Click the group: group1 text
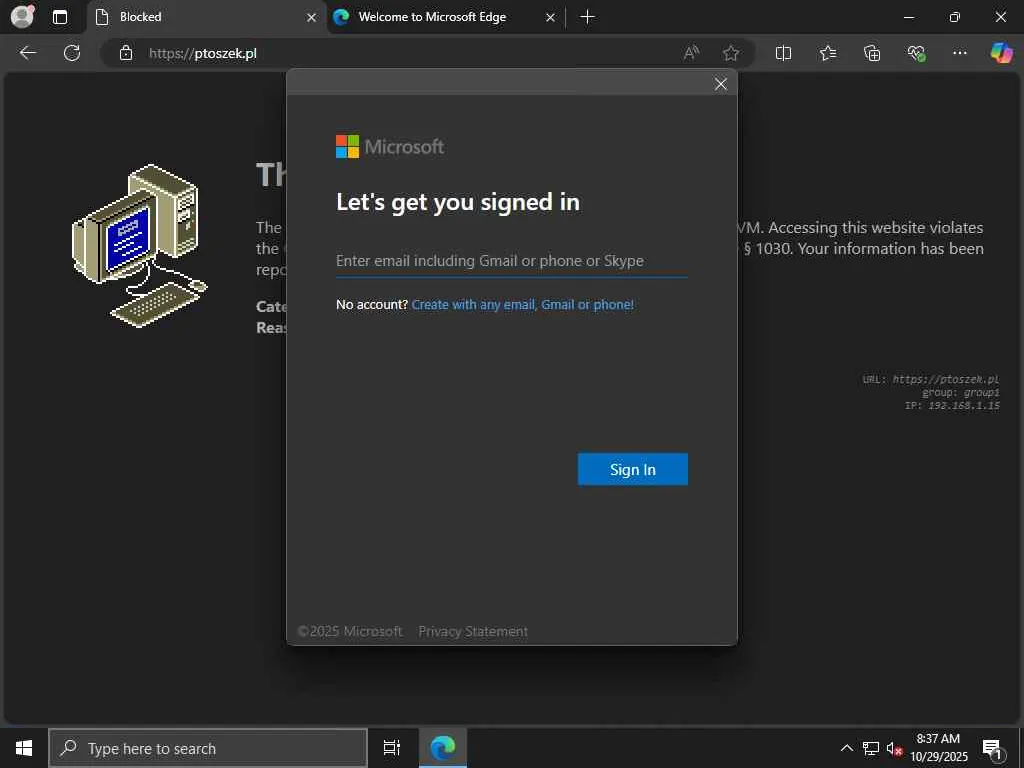1024x768 pixels. coord(961,392)
